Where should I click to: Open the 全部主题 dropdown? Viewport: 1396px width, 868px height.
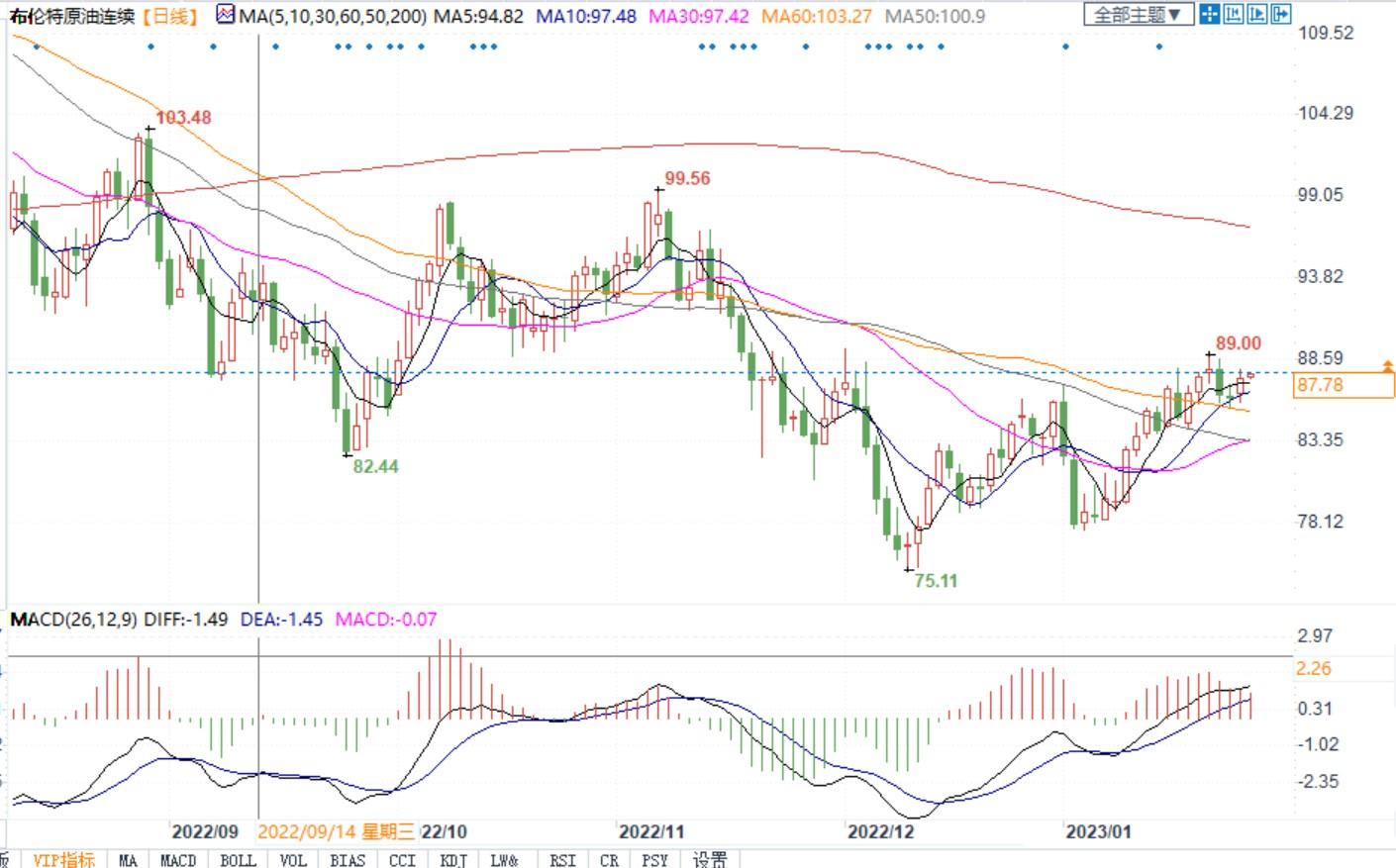pos(1138,15)
